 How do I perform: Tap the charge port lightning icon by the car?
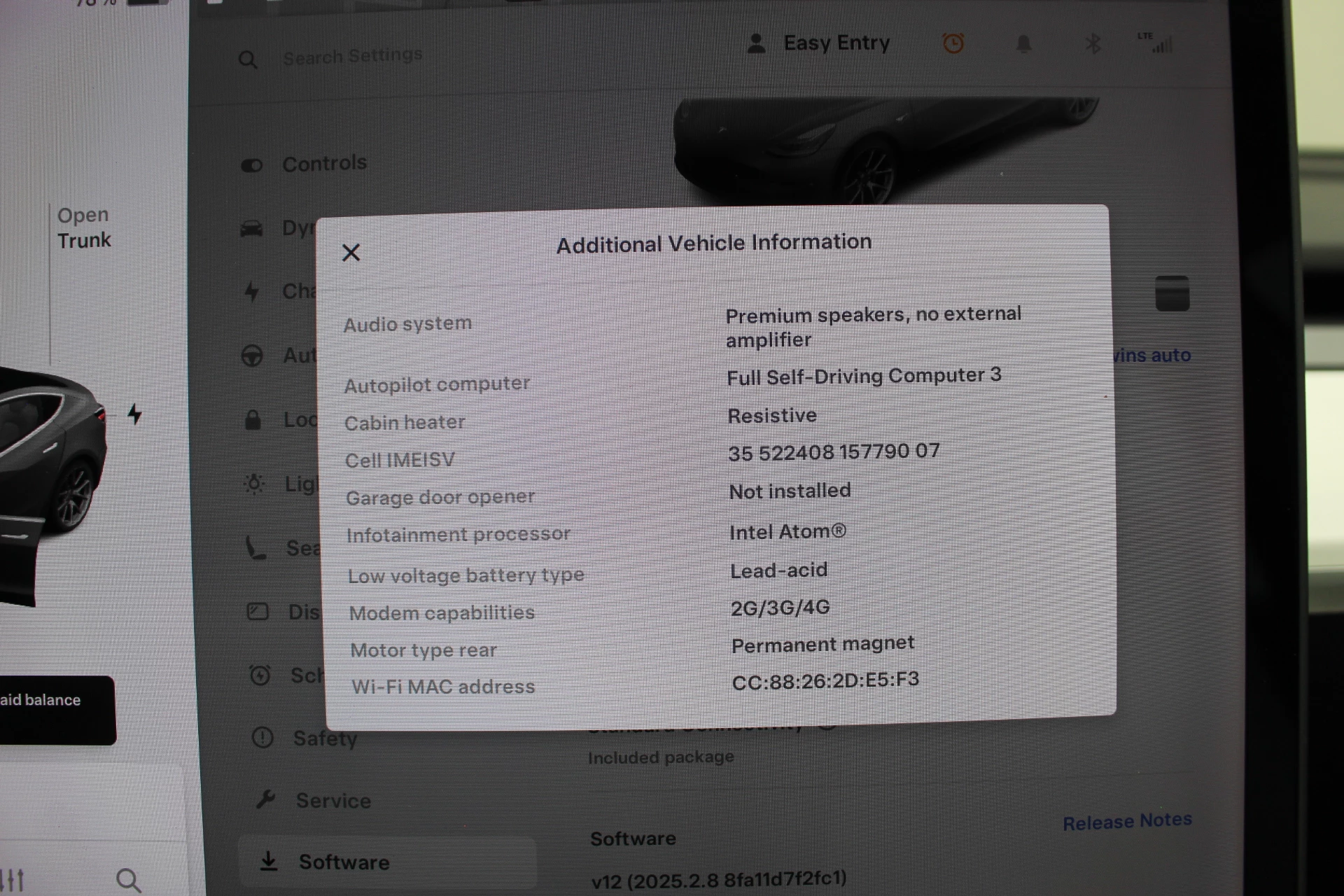134,414
